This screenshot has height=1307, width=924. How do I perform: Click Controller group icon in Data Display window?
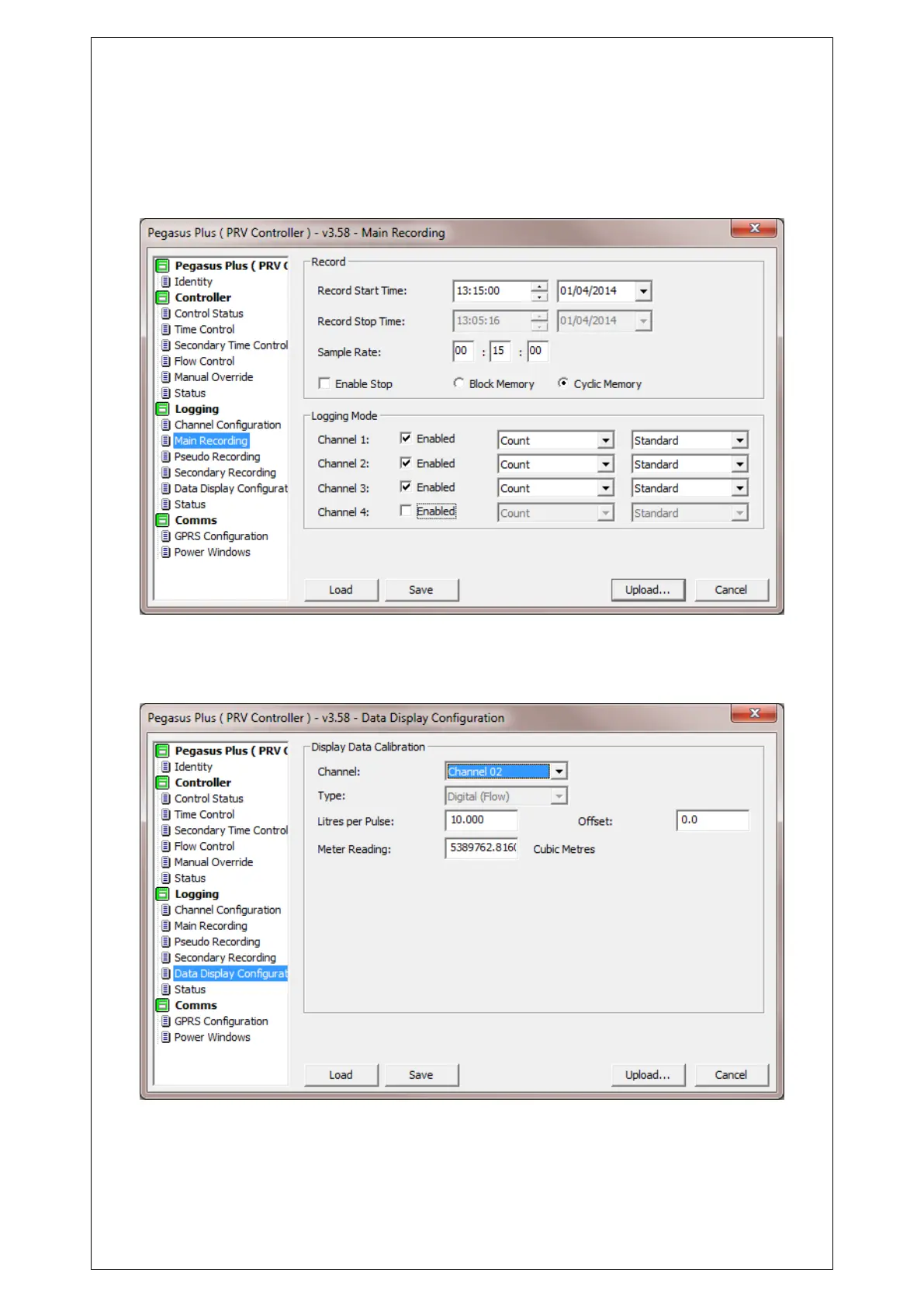162,782
